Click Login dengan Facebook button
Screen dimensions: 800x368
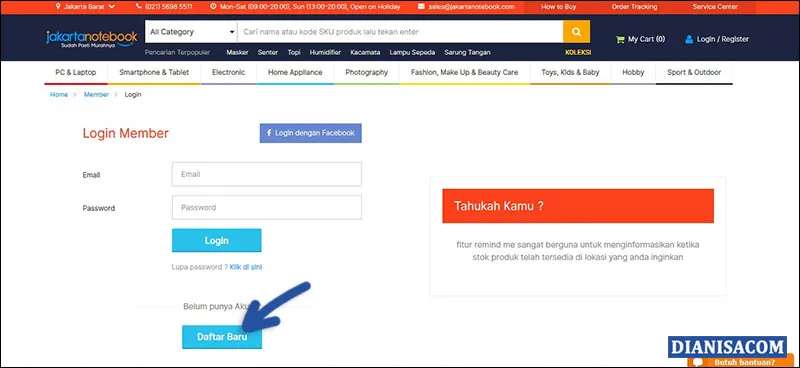(311, 133)
